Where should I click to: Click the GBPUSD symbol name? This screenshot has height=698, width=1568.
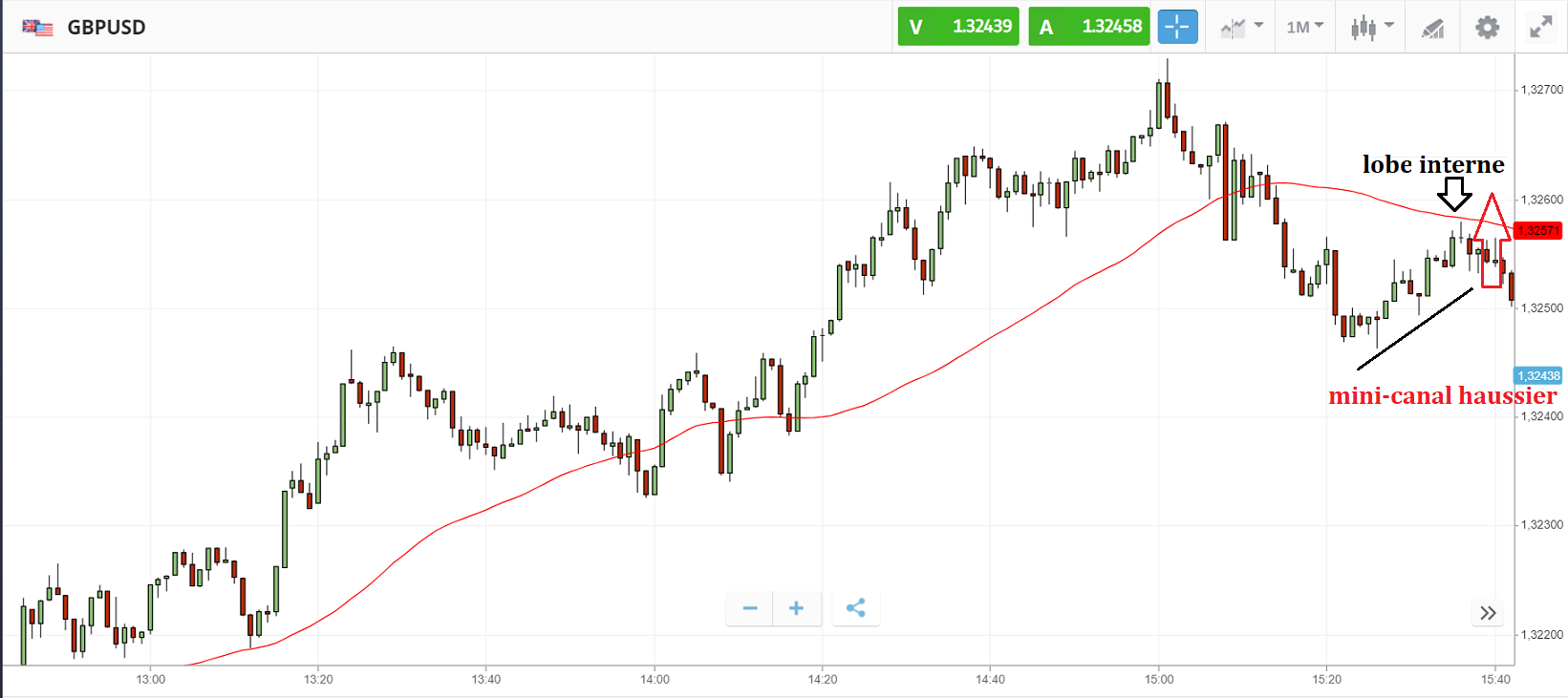pyautogui.click(x=106, y=27)
